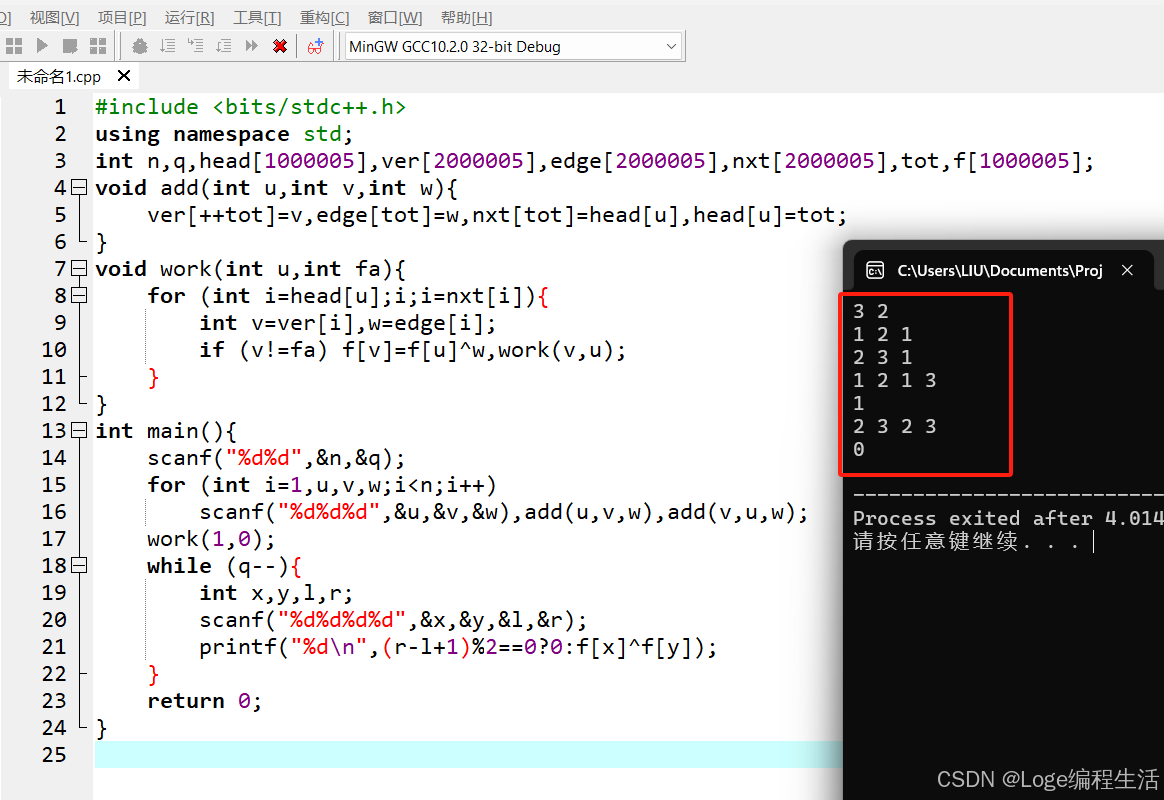This screenshot has width=1164, height=800.
Task: Click the 'return 0;' line
Action: pyautogui.click(x=204, y=701)
